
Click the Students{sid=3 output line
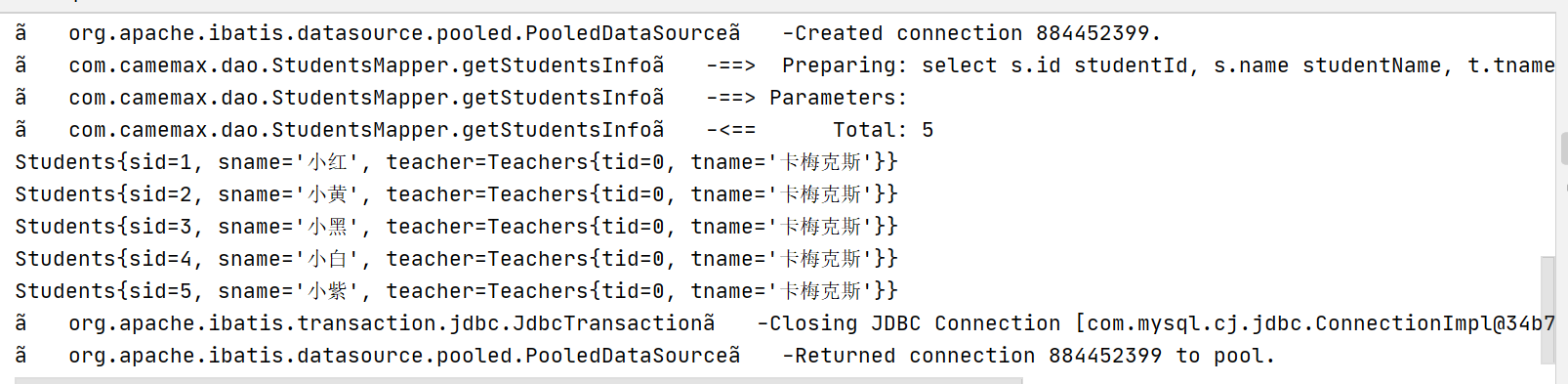(456, 227)
